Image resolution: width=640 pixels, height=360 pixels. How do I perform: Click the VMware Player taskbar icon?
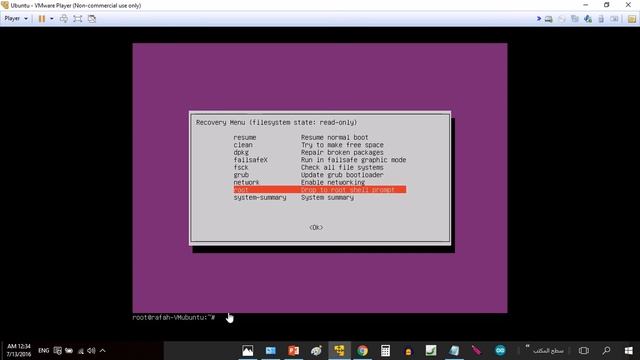coord(339,351)
